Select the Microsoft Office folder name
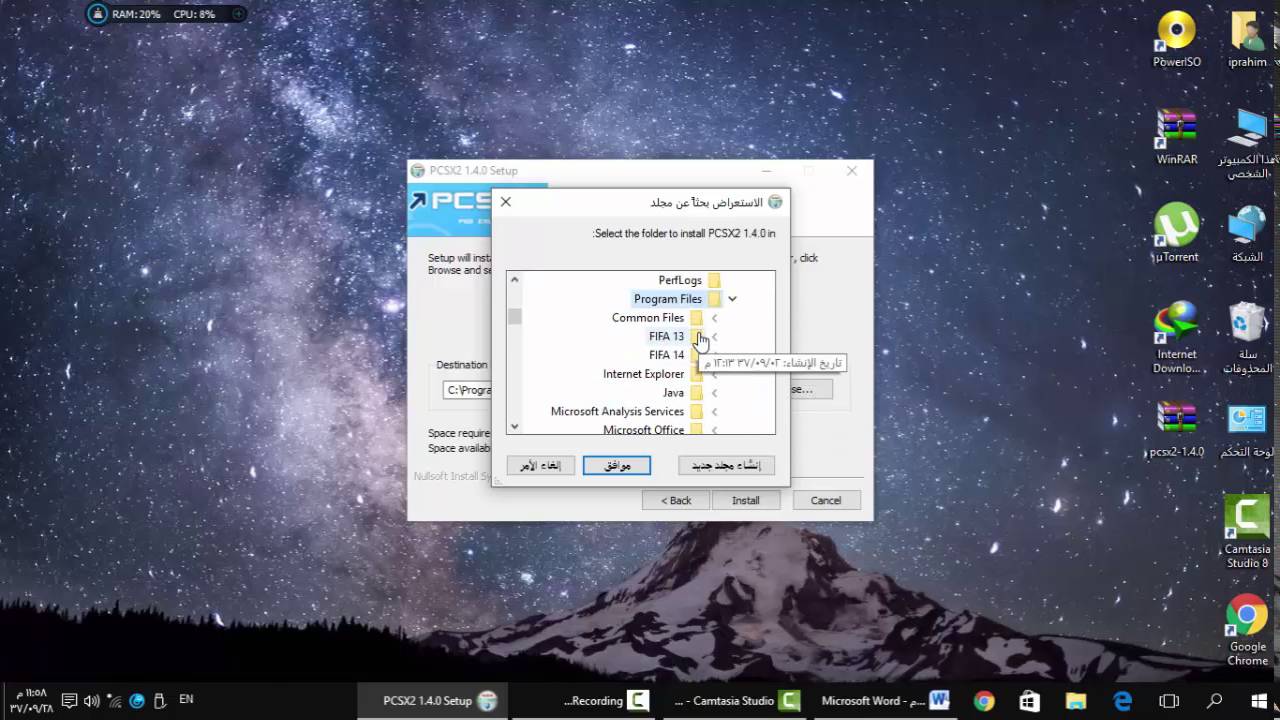 coord(643,430)
